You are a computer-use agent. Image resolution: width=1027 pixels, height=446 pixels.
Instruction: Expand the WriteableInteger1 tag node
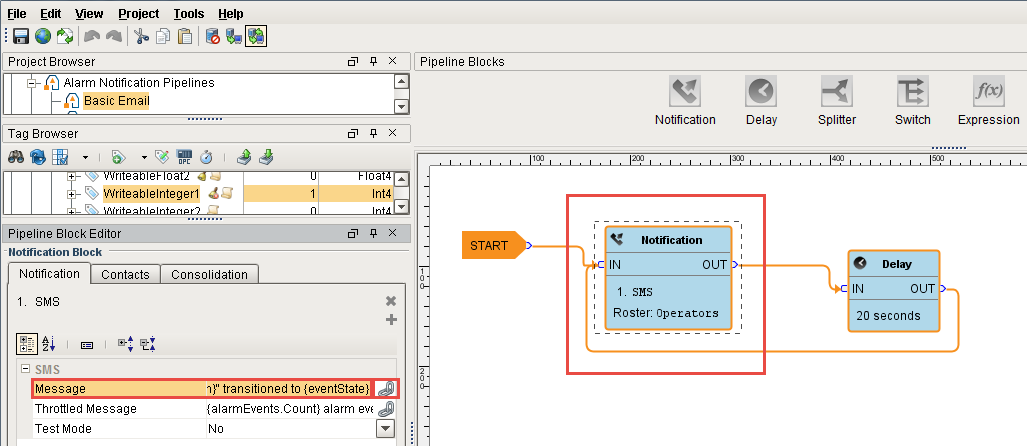pos(72,193)
